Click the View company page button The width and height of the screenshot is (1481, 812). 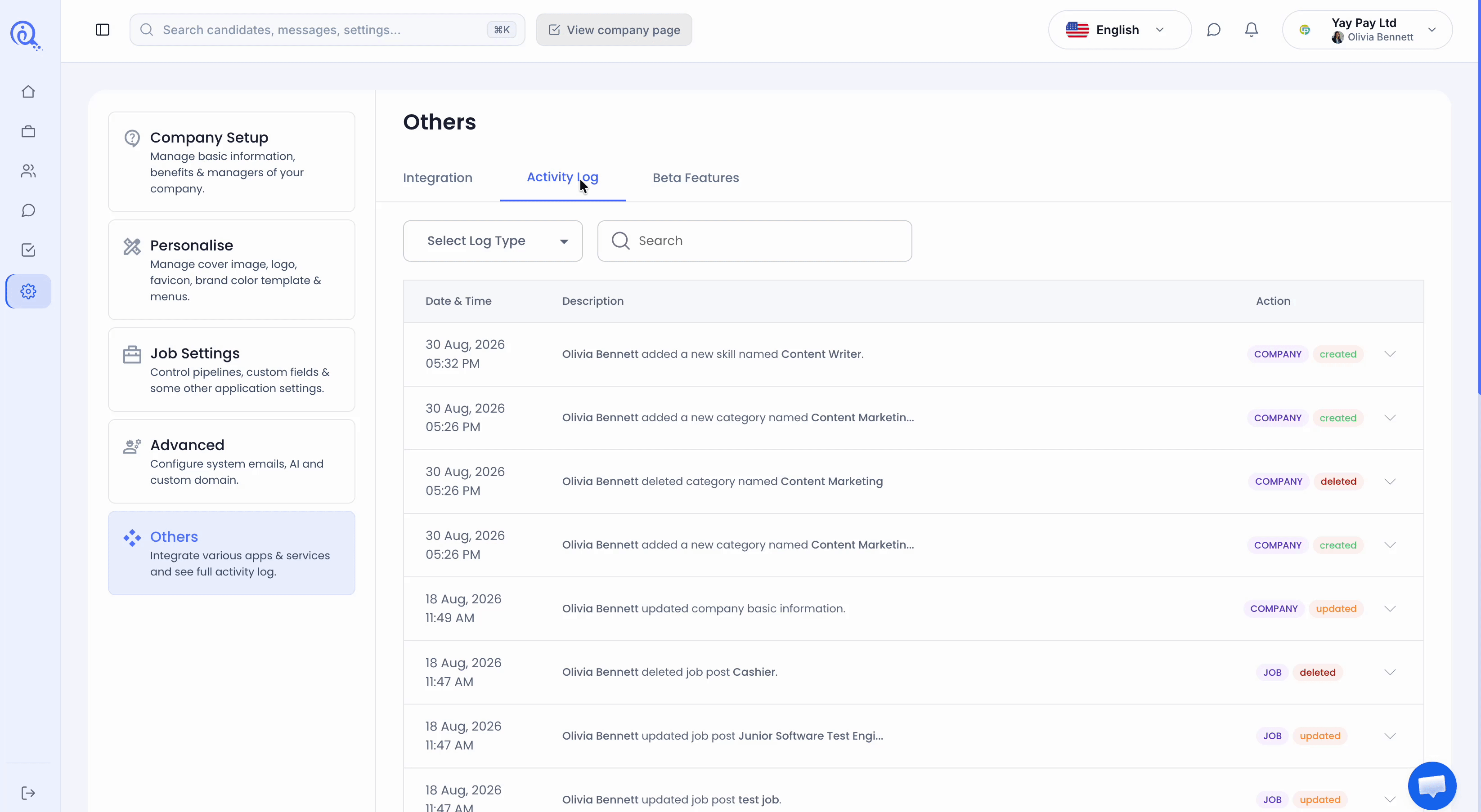coord(614,30)
